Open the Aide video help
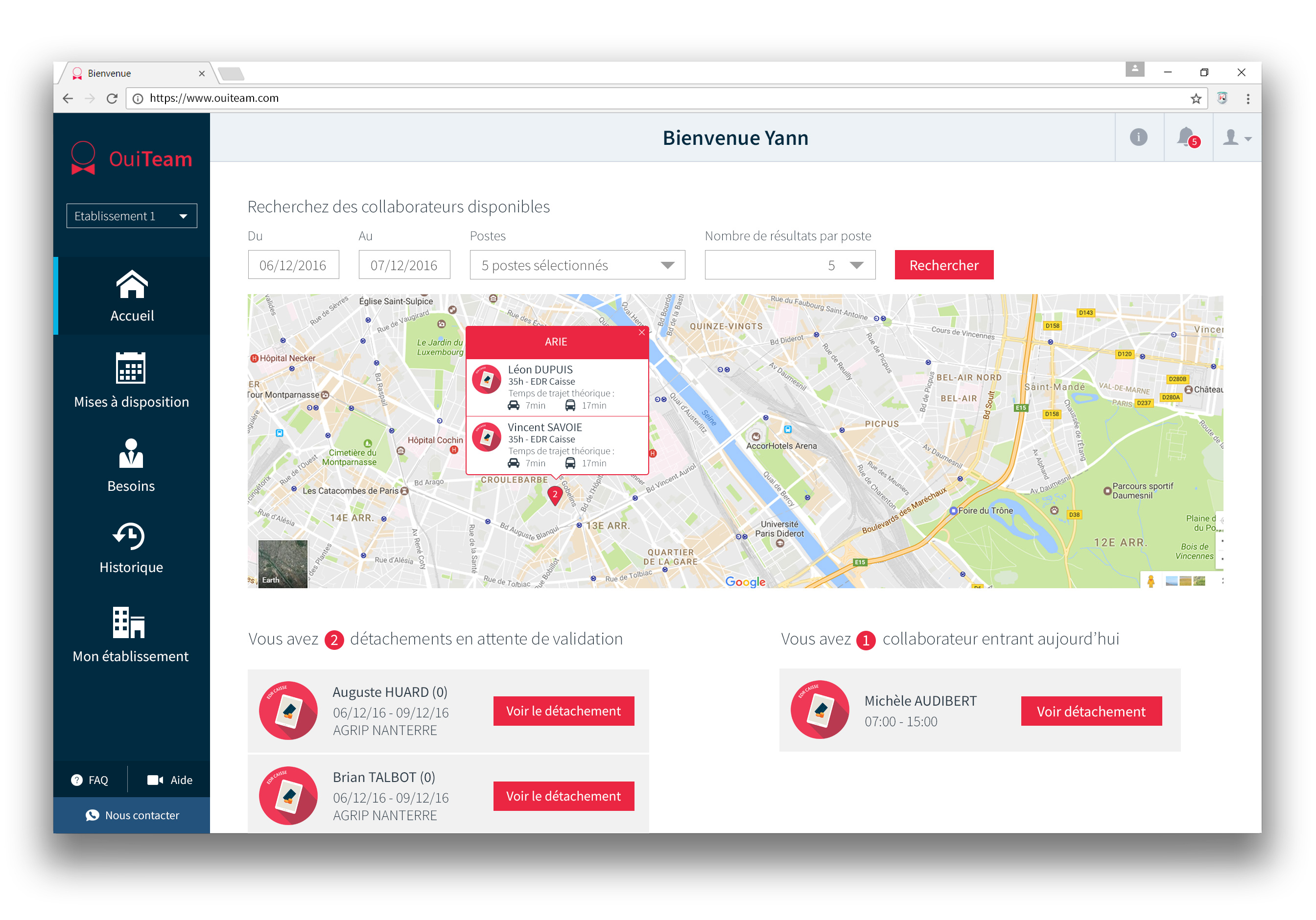Viewport: 1316px width, 920px height. pos(170,780)
